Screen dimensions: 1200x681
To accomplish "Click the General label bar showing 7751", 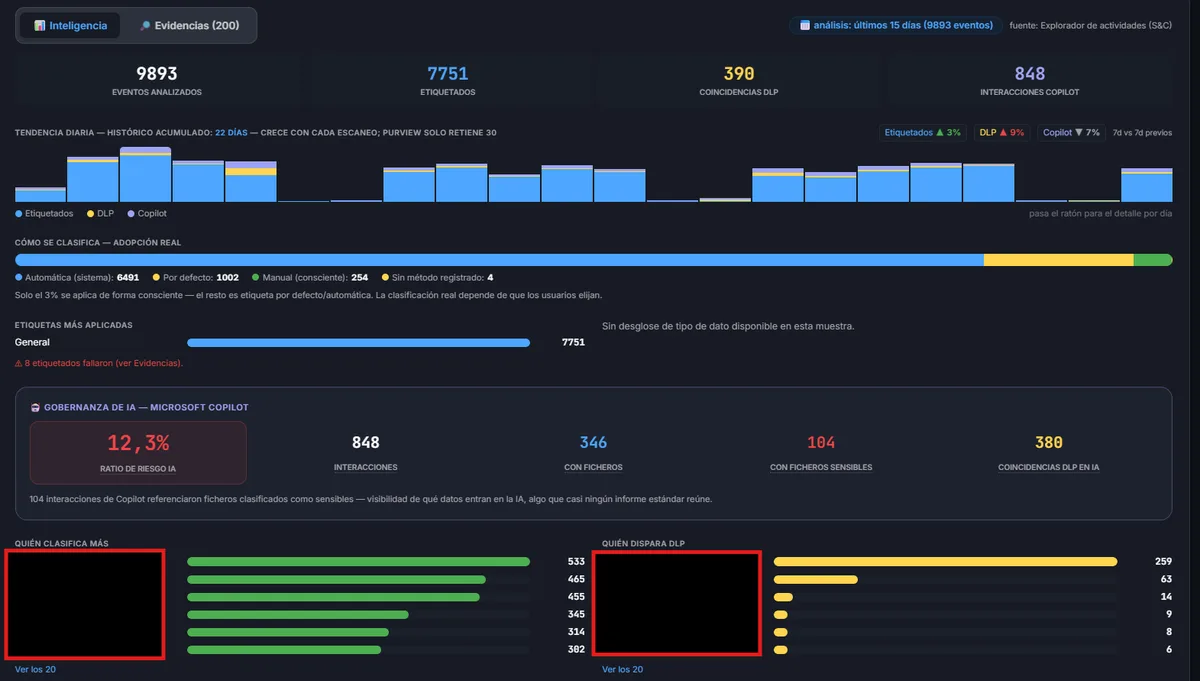I will tap(358, 343).
